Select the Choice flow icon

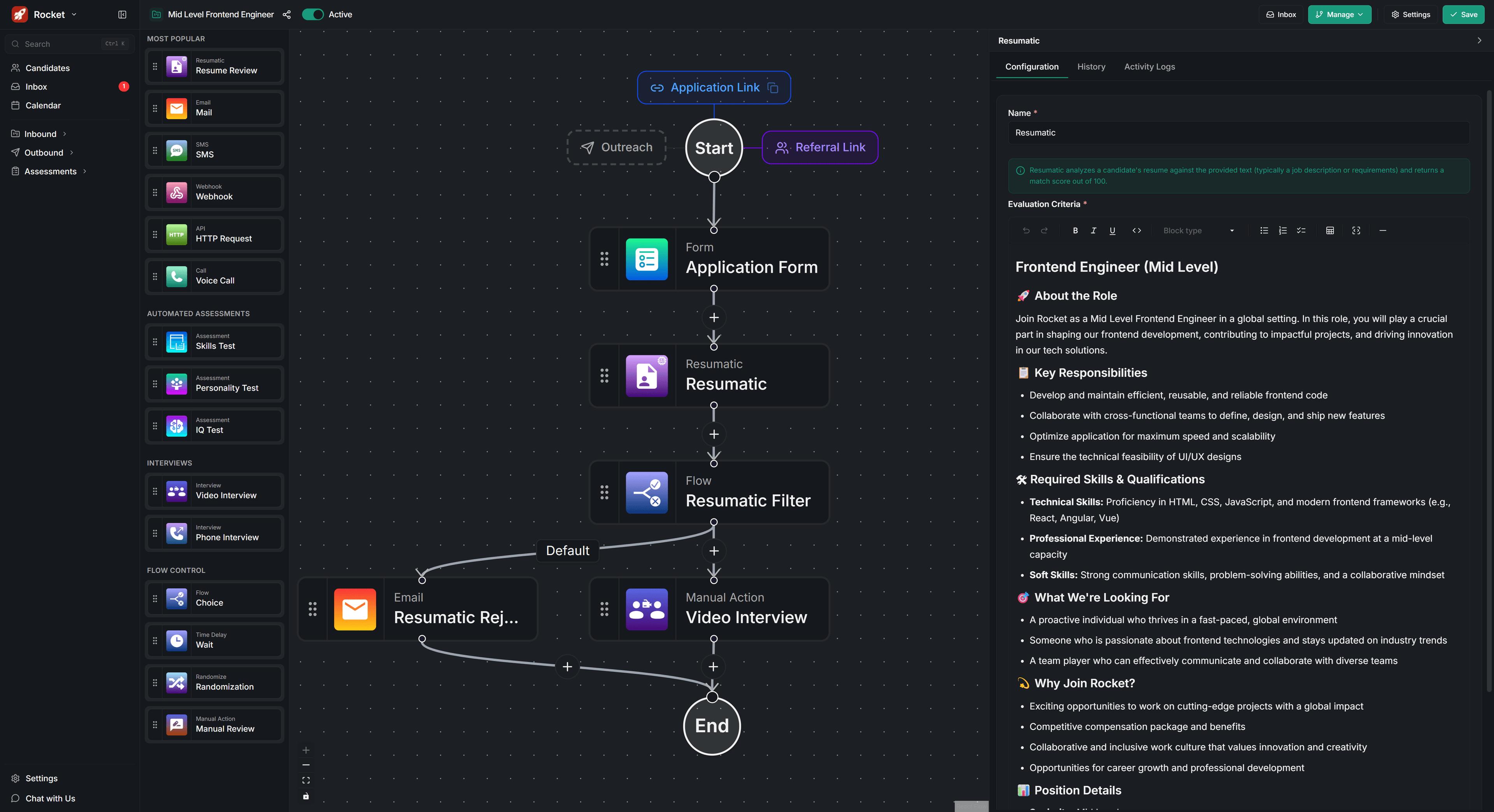pos(176,598)
